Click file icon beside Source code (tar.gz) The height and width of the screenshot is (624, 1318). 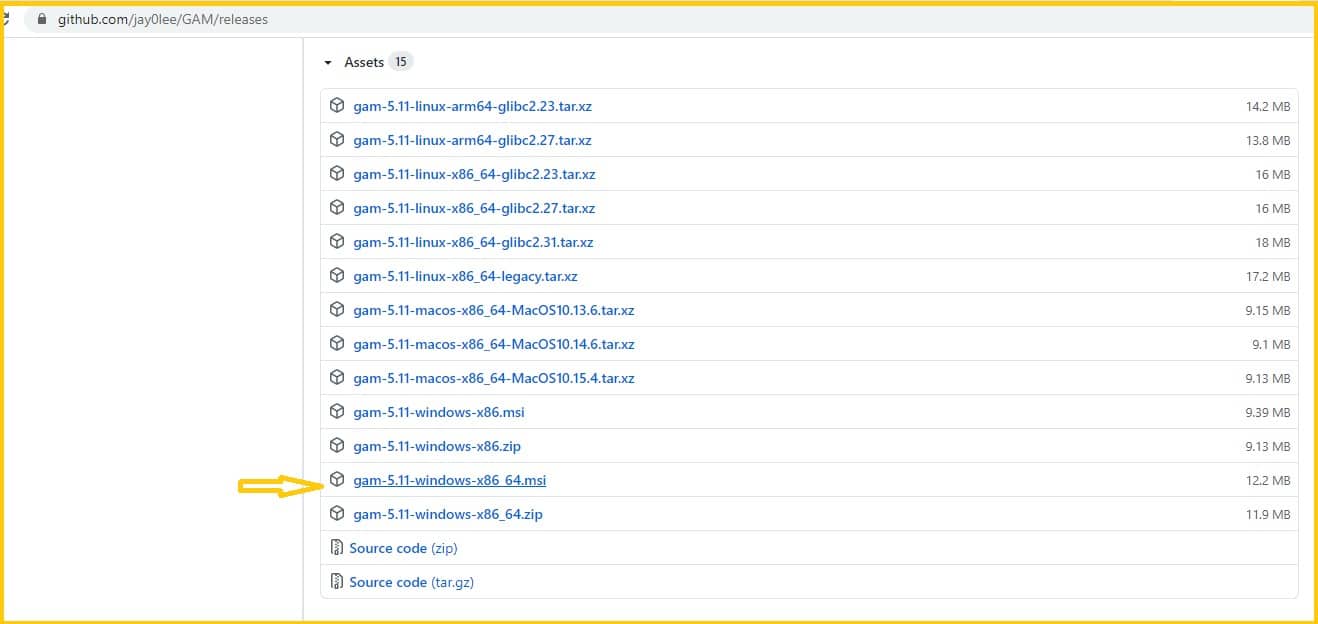(337, 582)
